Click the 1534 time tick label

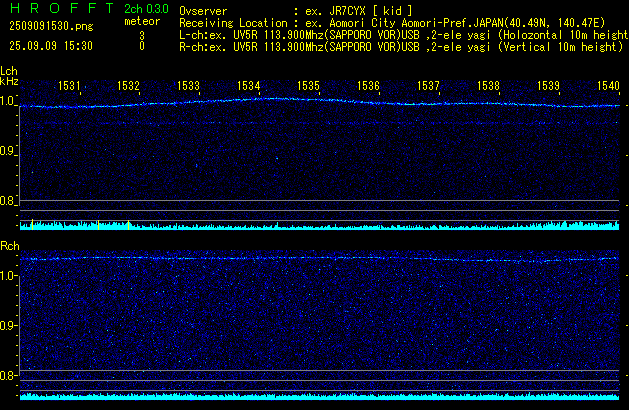click(249, 86)
